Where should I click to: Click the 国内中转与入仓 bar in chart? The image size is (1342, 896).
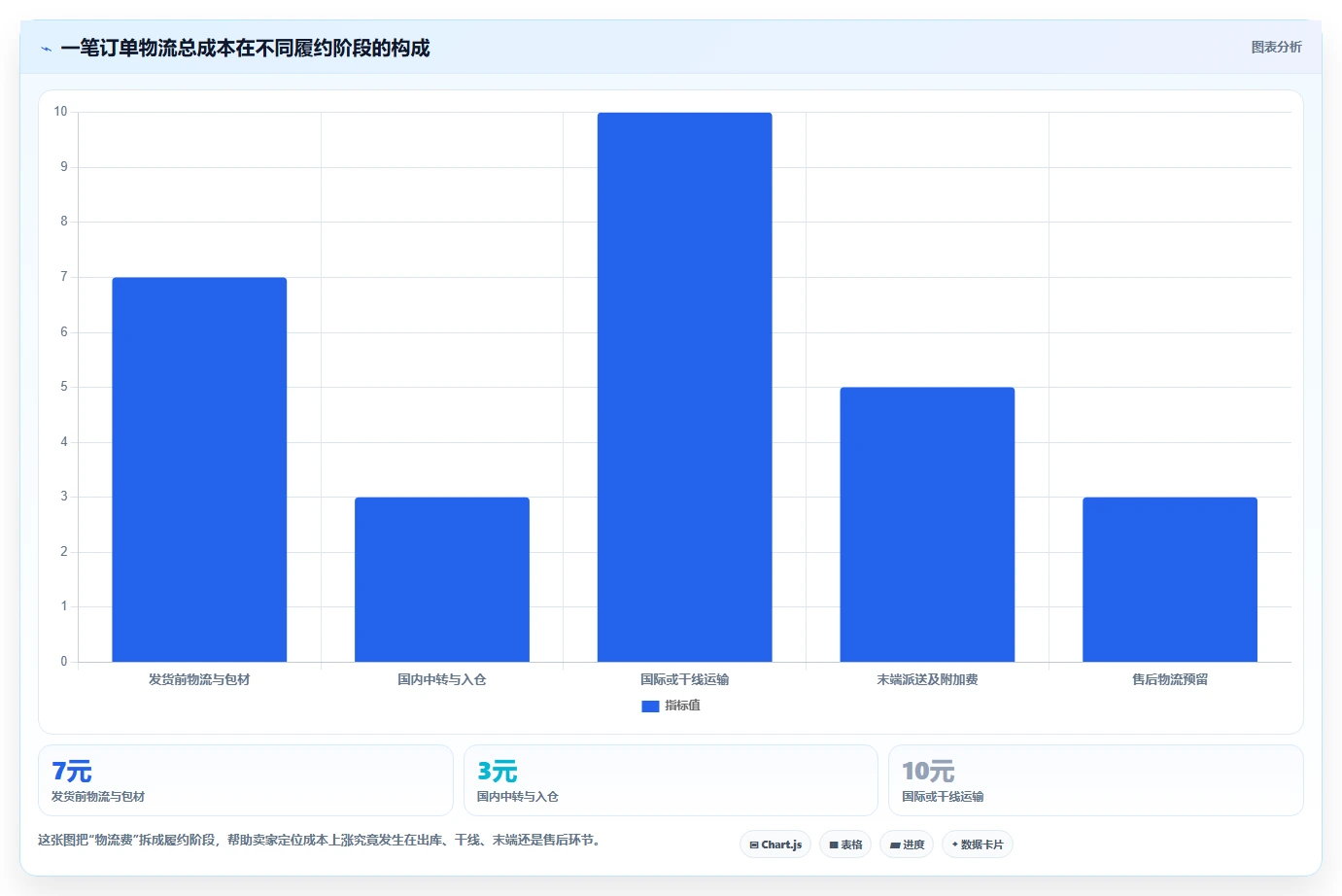pyautogui.click(x=442, y=579)
